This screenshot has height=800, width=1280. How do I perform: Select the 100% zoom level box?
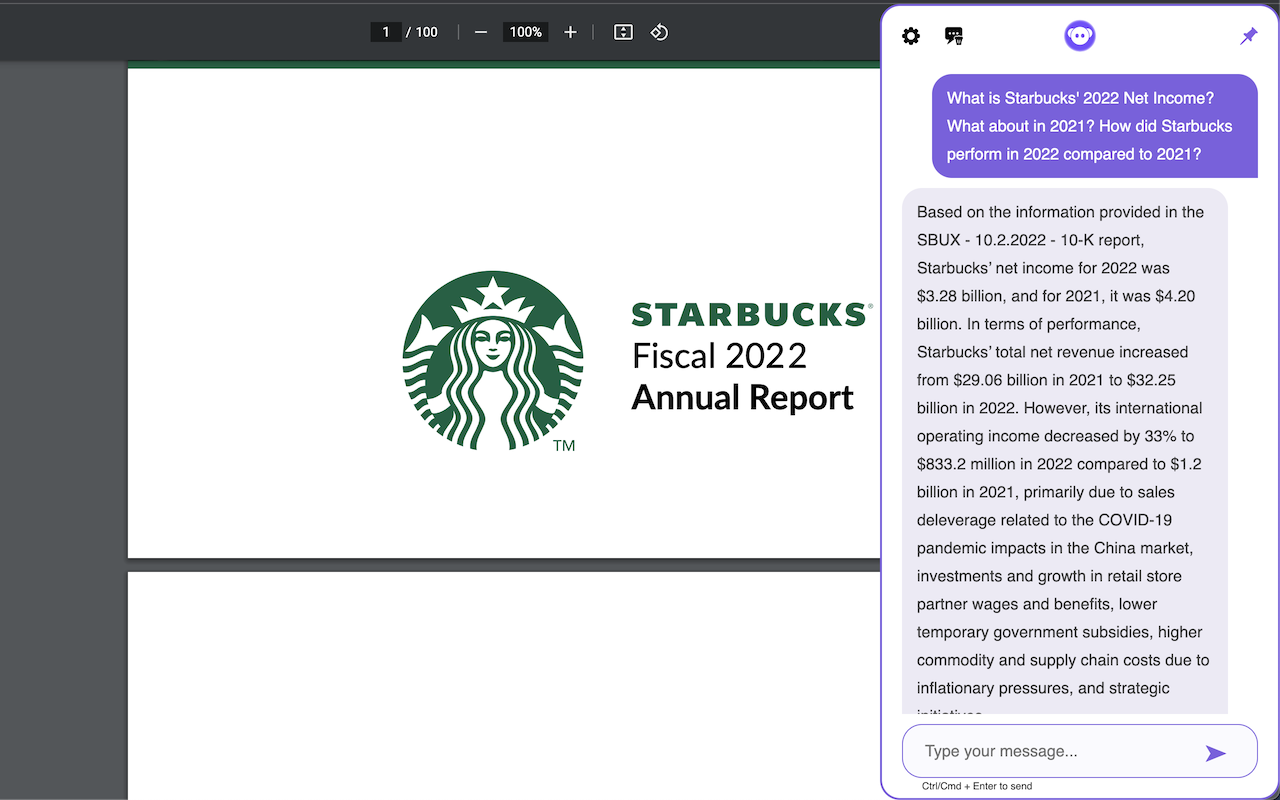[525, 32]
